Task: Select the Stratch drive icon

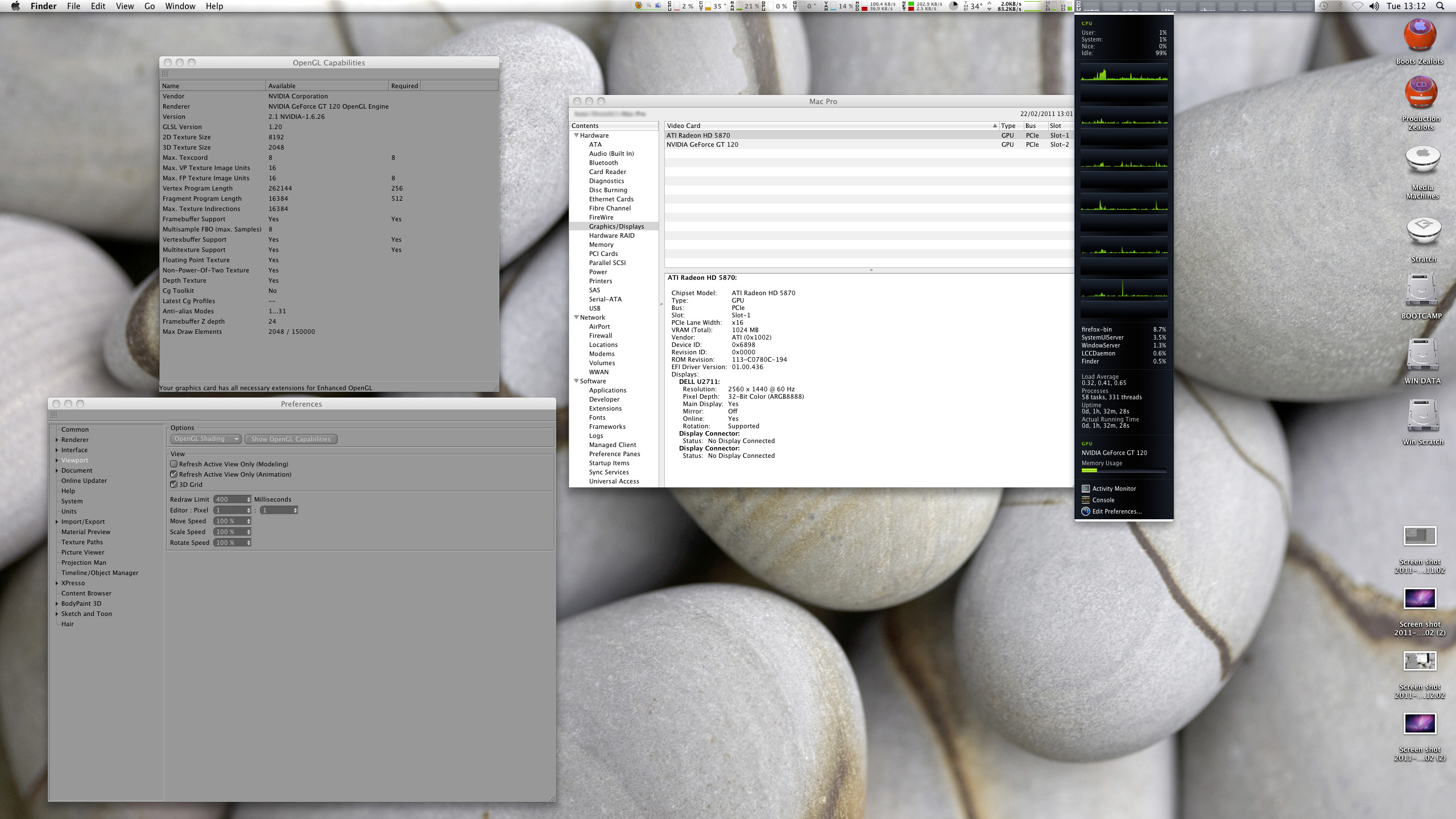Action: point(1424,231)
